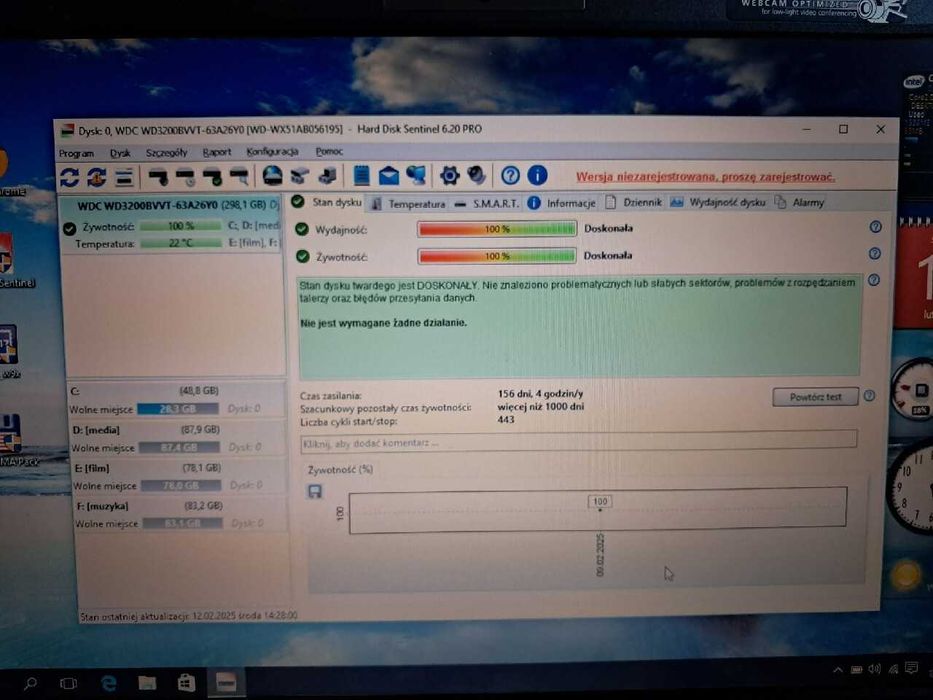Switch to the Dziennik tab
This screenshot has width=933, height=700.
[x=634, y=202]
